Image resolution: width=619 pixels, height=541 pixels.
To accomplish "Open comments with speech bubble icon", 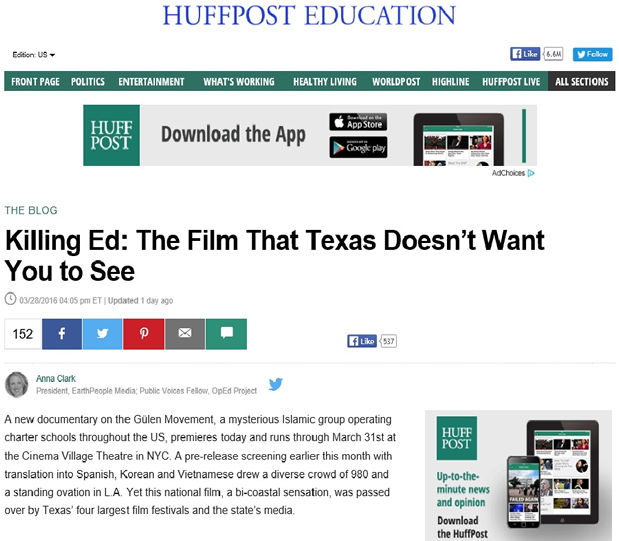I will coord(227,334).
